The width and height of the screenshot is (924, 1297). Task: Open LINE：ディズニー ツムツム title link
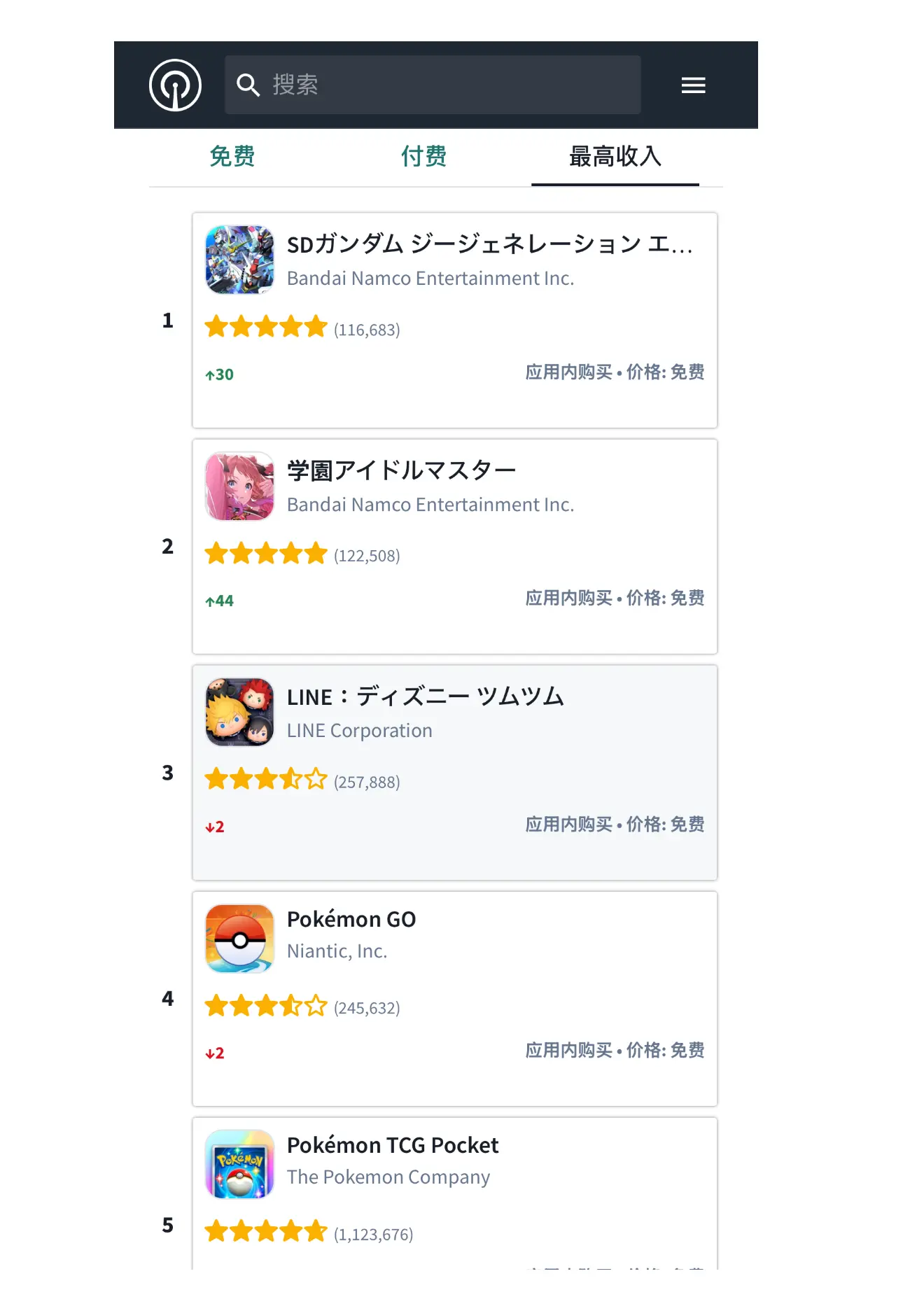[x=425, y=696]
